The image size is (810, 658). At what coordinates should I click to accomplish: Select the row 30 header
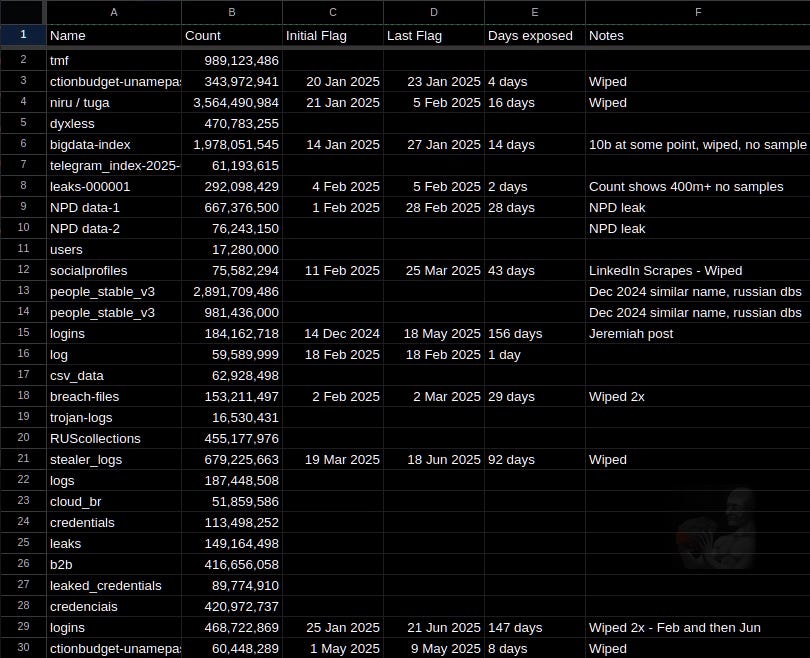pyautogui.click(x=23, y=648)
